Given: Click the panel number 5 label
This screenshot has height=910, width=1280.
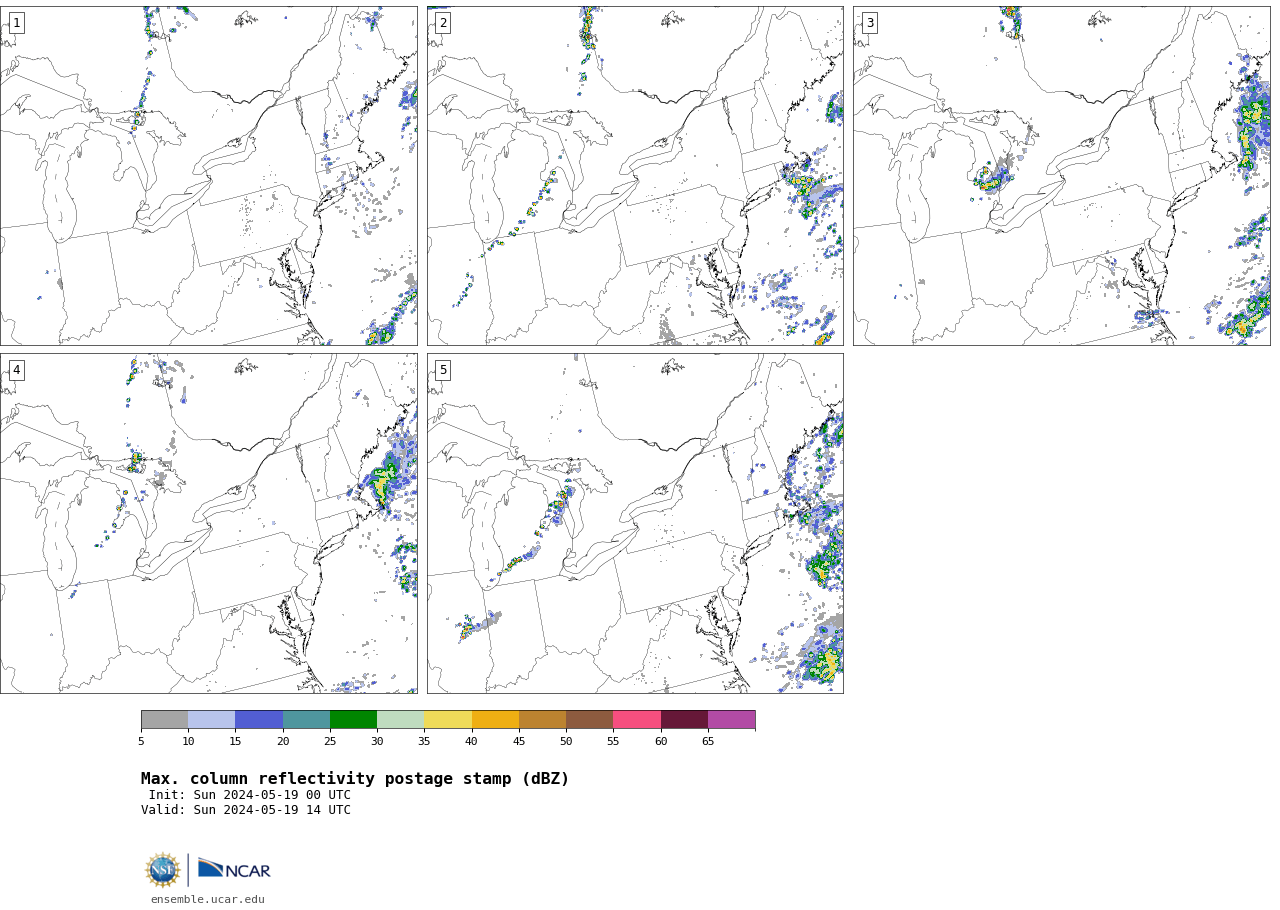Looking at the screenshot, I should (x=443, y=370).
